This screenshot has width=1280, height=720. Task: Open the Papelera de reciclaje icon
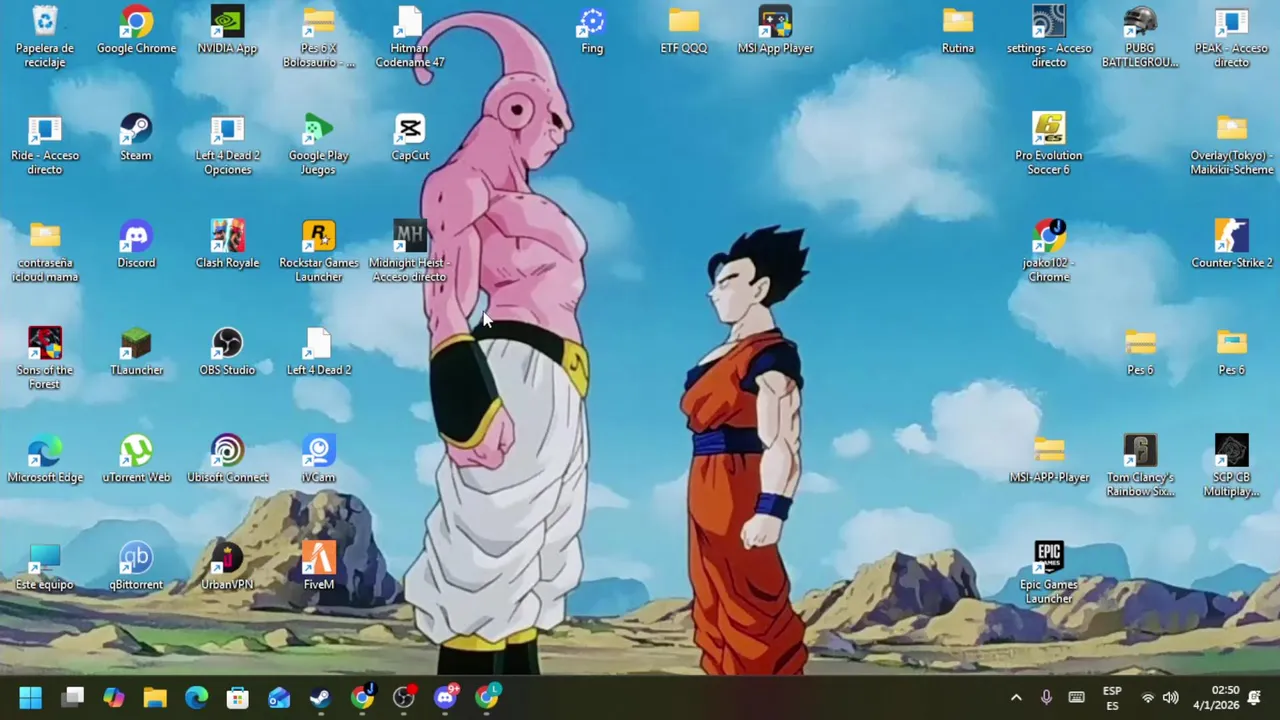(45, 37)
